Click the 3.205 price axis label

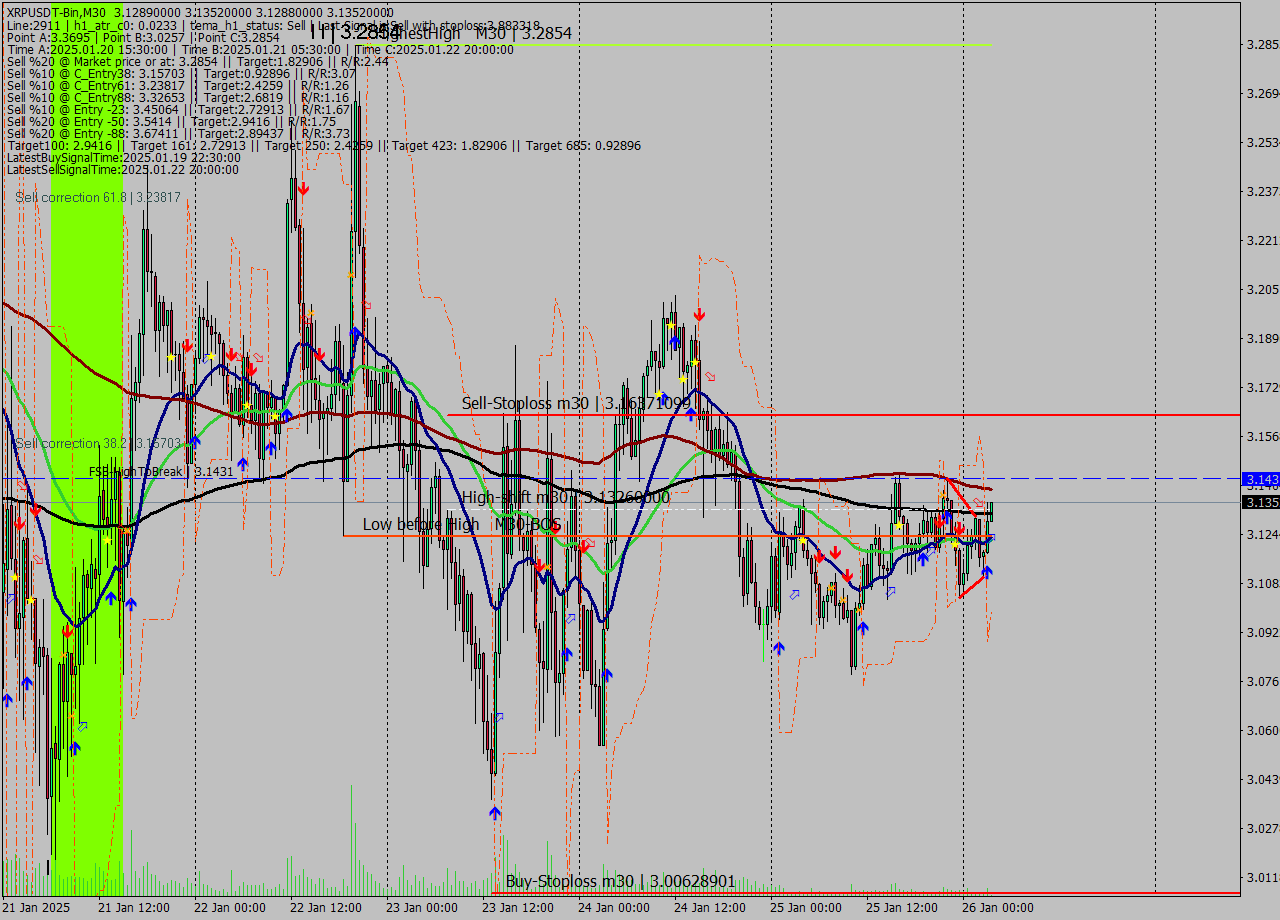point(1263,290)
